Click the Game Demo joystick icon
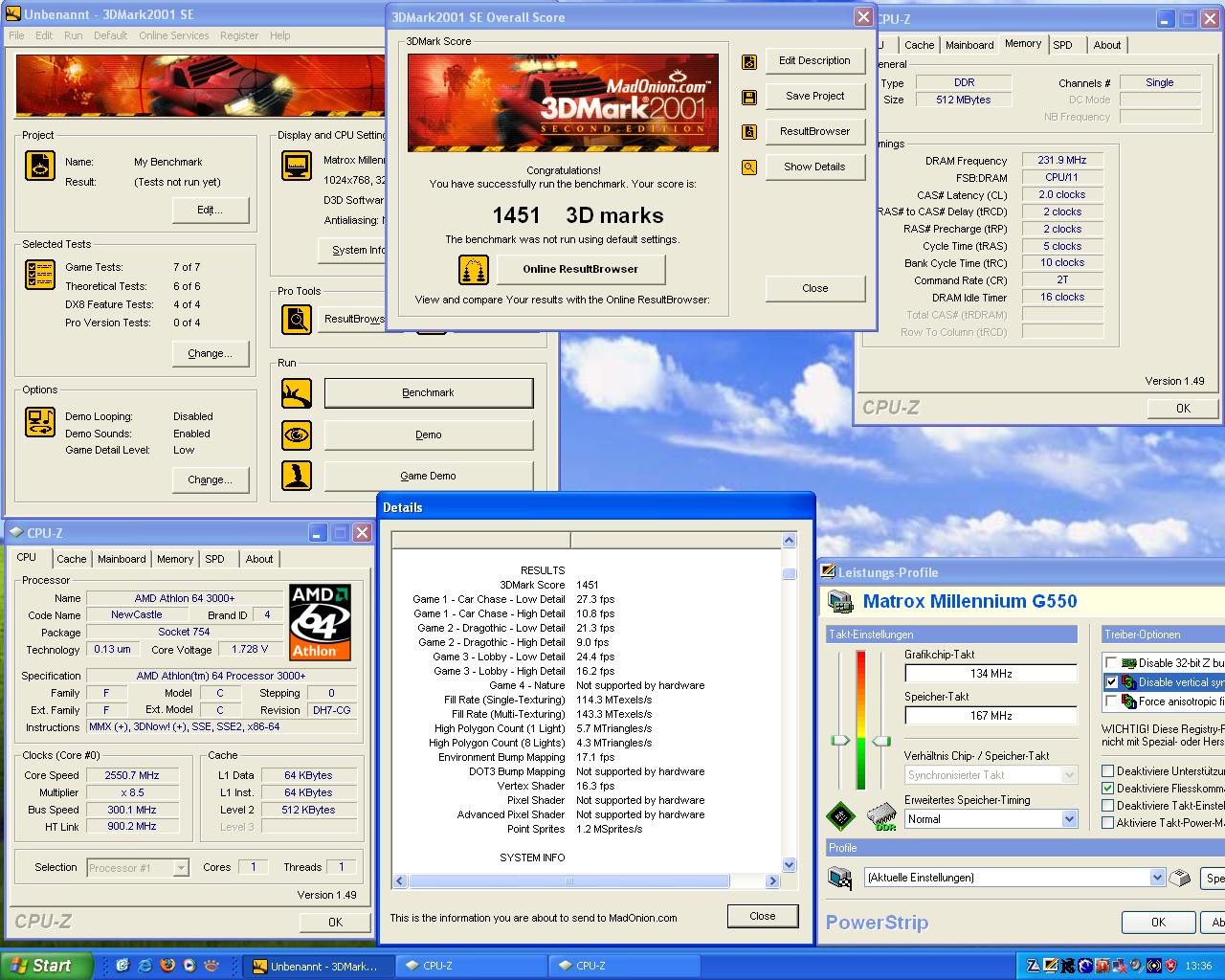Image resolution: width=1225 pixels, height=980 pixels. [297, 476]
